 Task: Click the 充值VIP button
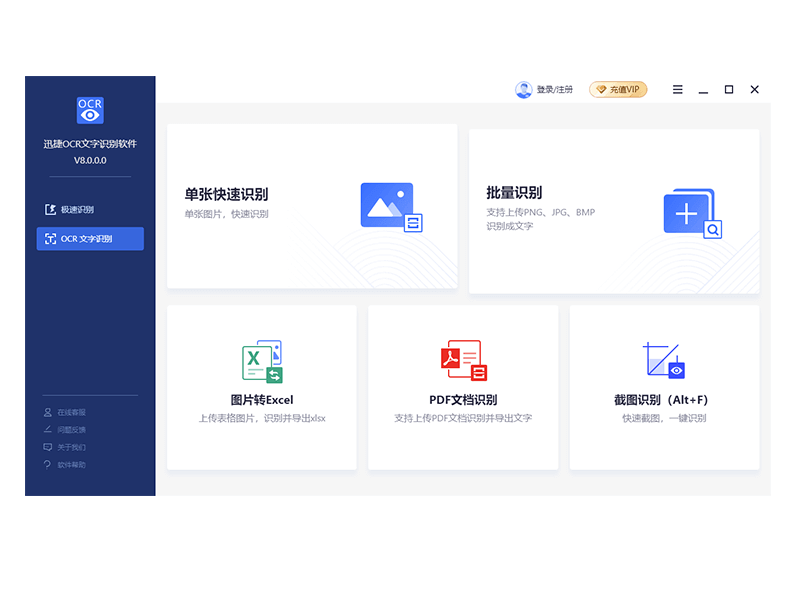pos(618,89)
